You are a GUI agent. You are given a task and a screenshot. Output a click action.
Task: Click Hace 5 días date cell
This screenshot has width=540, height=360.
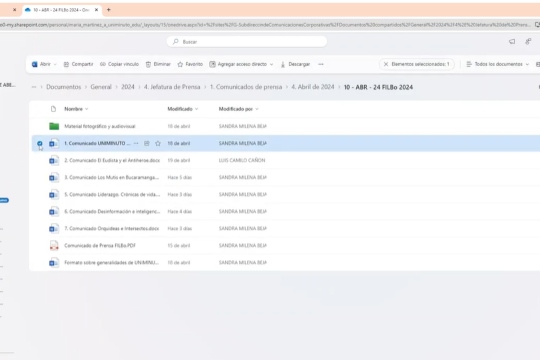(179, 177)
